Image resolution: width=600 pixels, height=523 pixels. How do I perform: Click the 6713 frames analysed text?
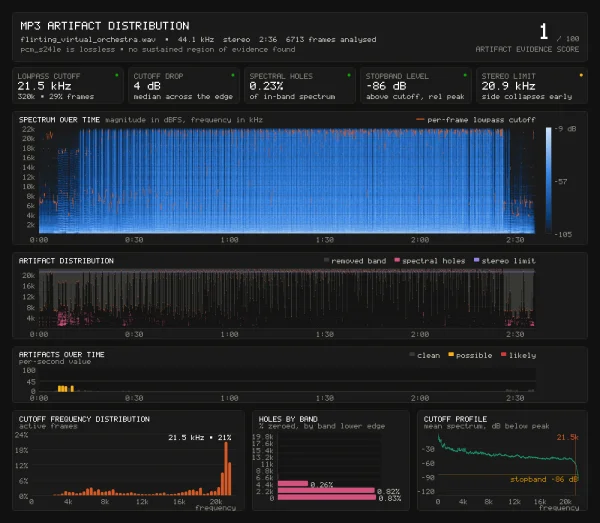coord(331,39)
